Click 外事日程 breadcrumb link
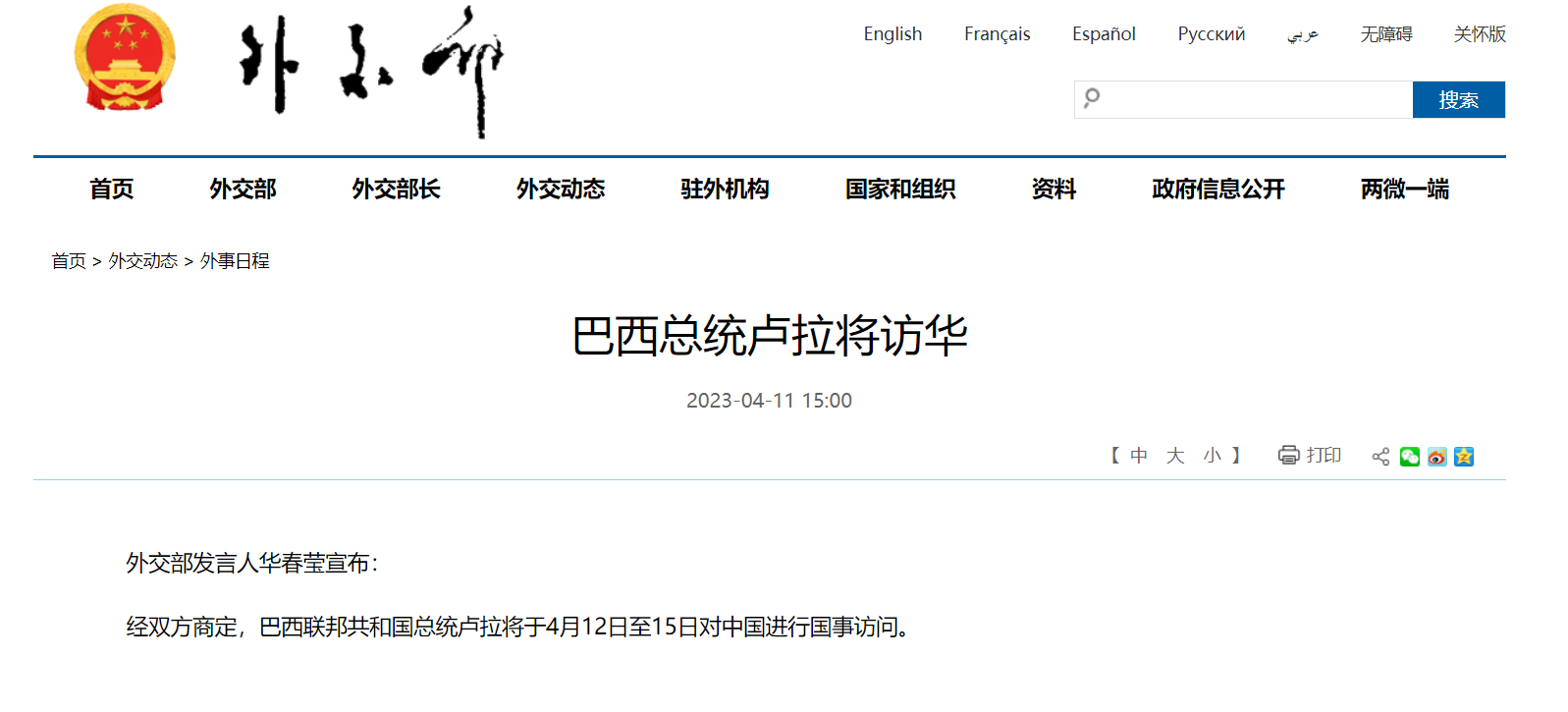 point(235,261)
